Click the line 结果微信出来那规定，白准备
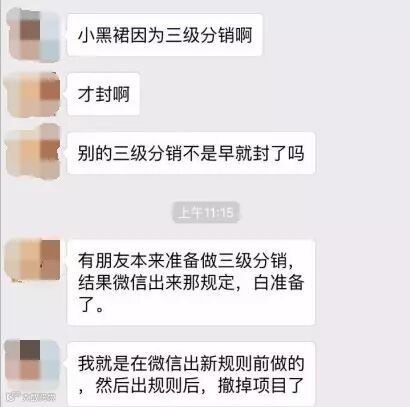 [191, 283]
